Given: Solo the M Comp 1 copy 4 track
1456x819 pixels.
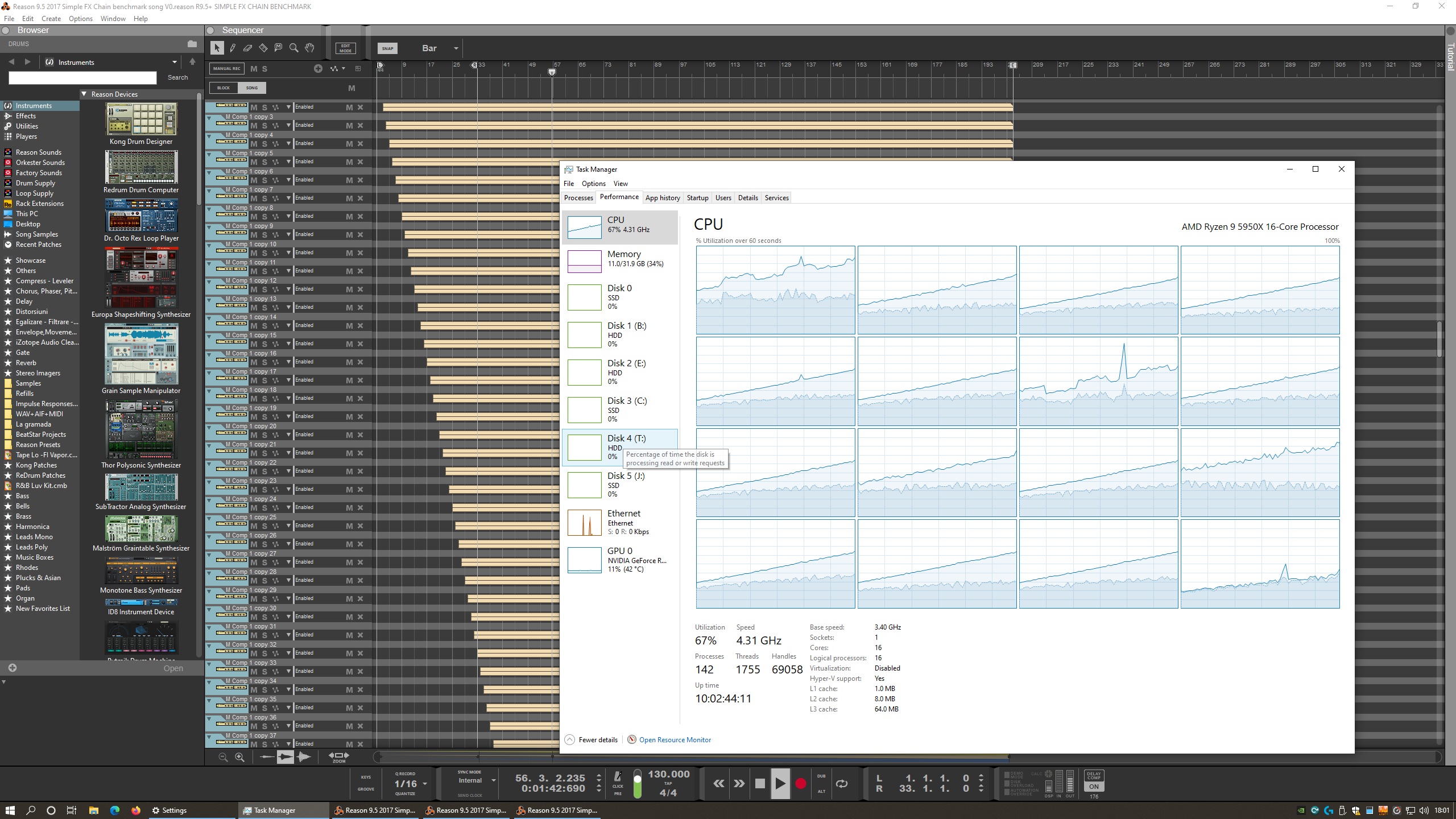Looking at the screenshot, I should point(264,143).
